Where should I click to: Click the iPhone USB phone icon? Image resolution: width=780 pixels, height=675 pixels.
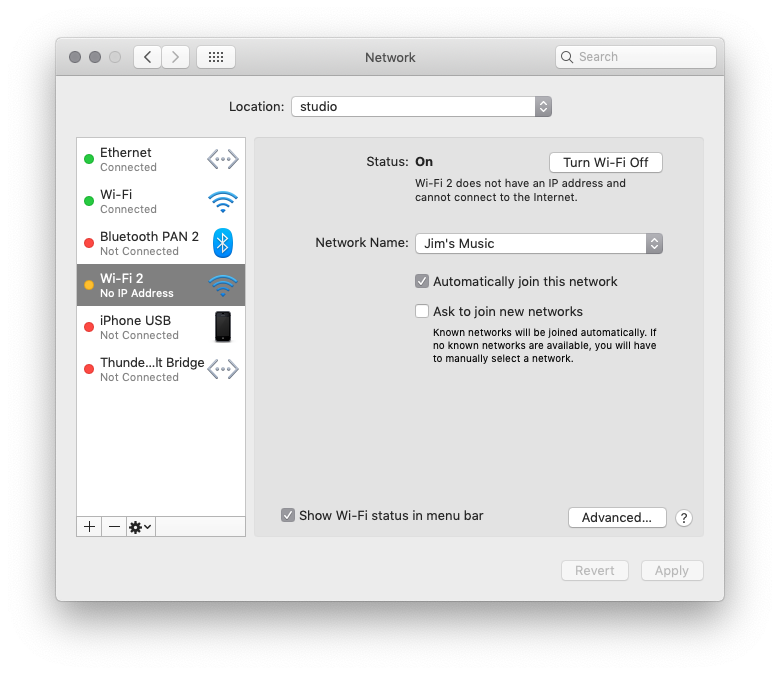pyautogui.click(x=223, y=327)
